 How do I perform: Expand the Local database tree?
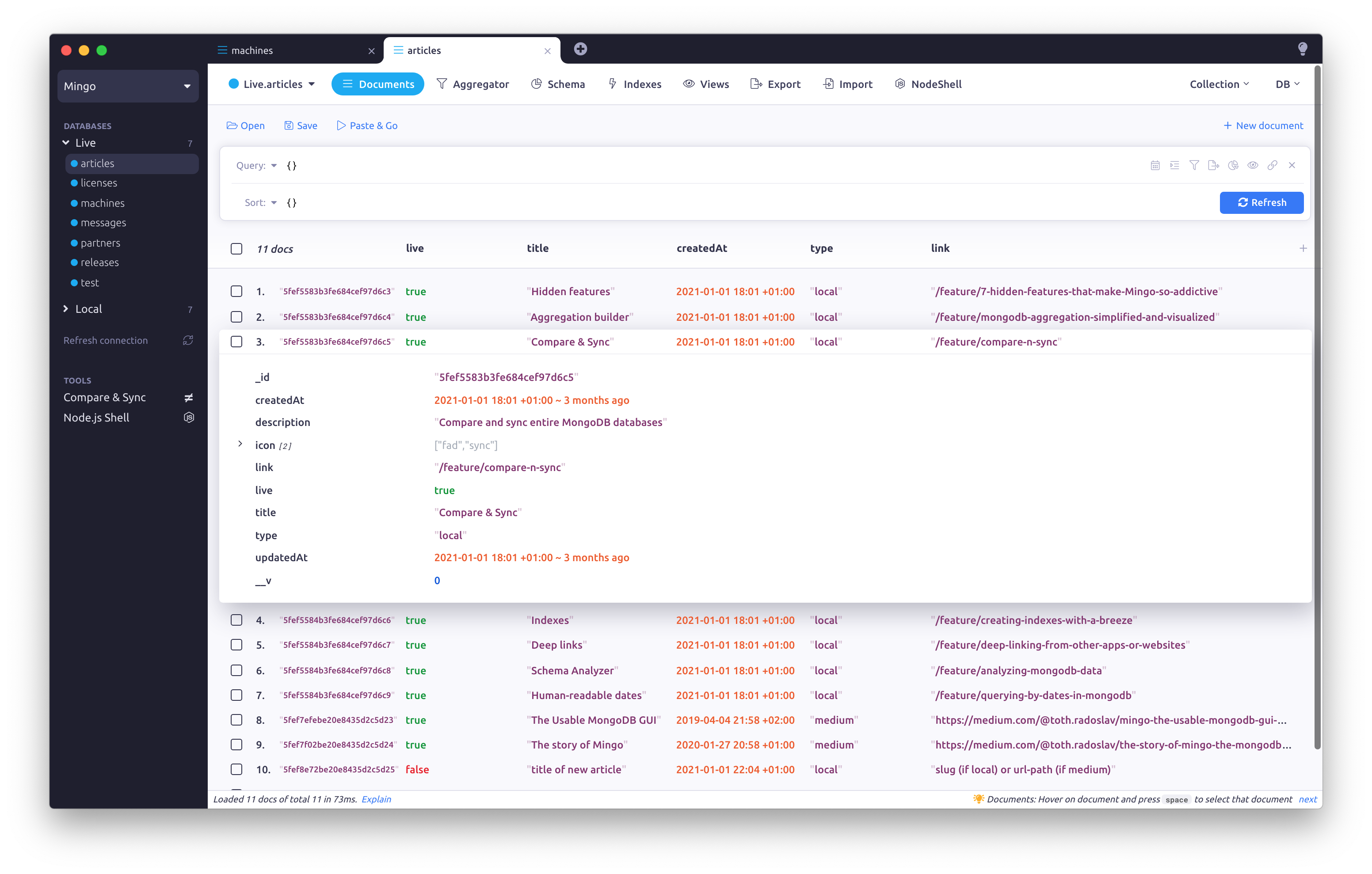(x=66, y=309)
